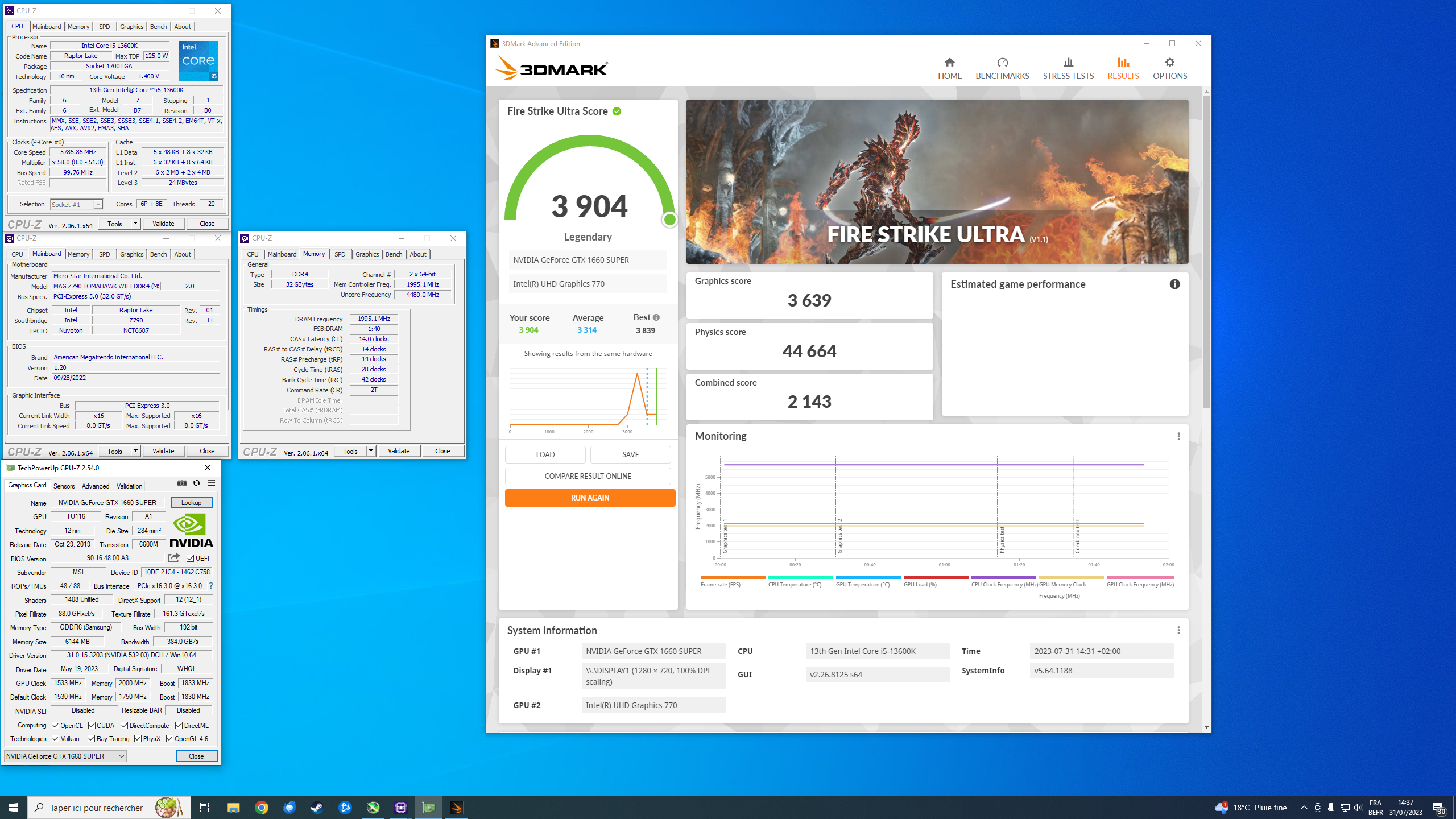Toggle DirectCompute checkbox in GPU-Z
The height and width of the screenshot is (819, 1456).
pos(125,726)
